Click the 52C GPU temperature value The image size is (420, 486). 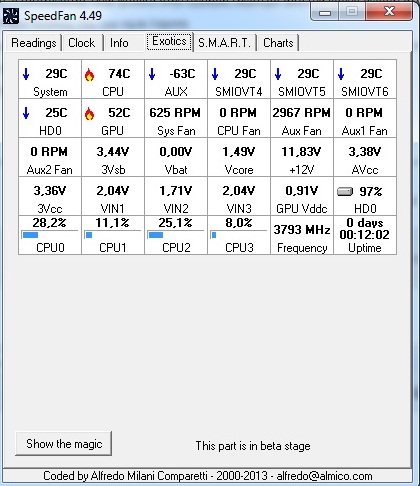[119, 113]
